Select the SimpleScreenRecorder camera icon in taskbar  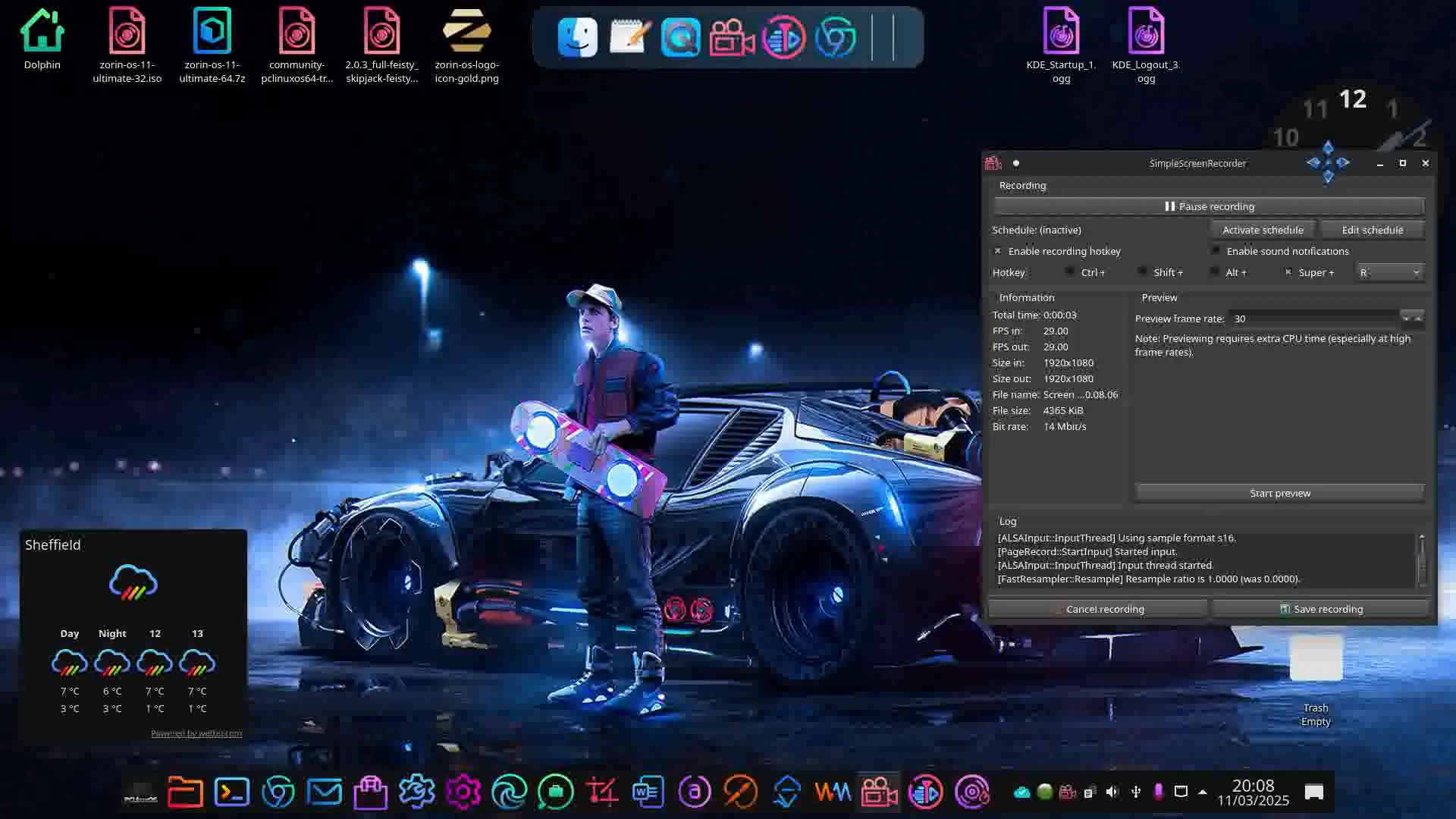coord(880,792)
